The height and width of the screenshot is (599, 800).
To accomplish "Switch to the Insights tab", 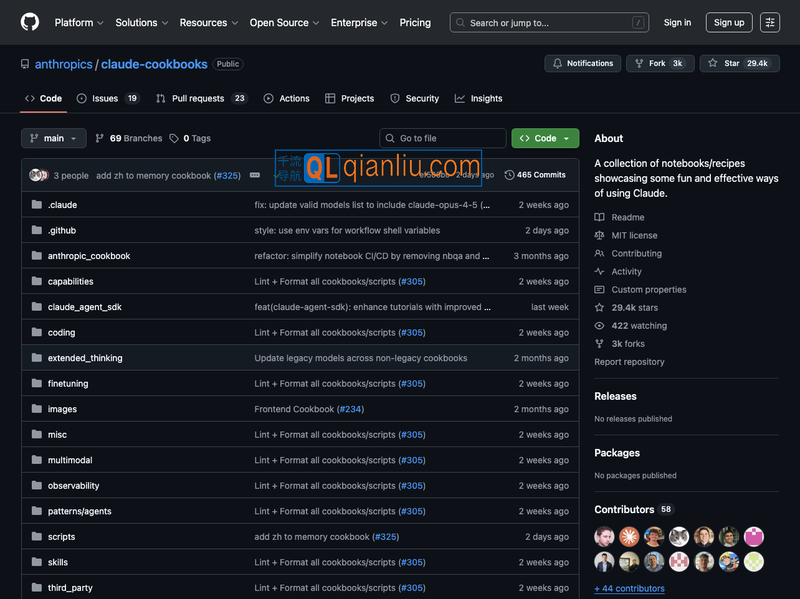I will click(479, 98).
